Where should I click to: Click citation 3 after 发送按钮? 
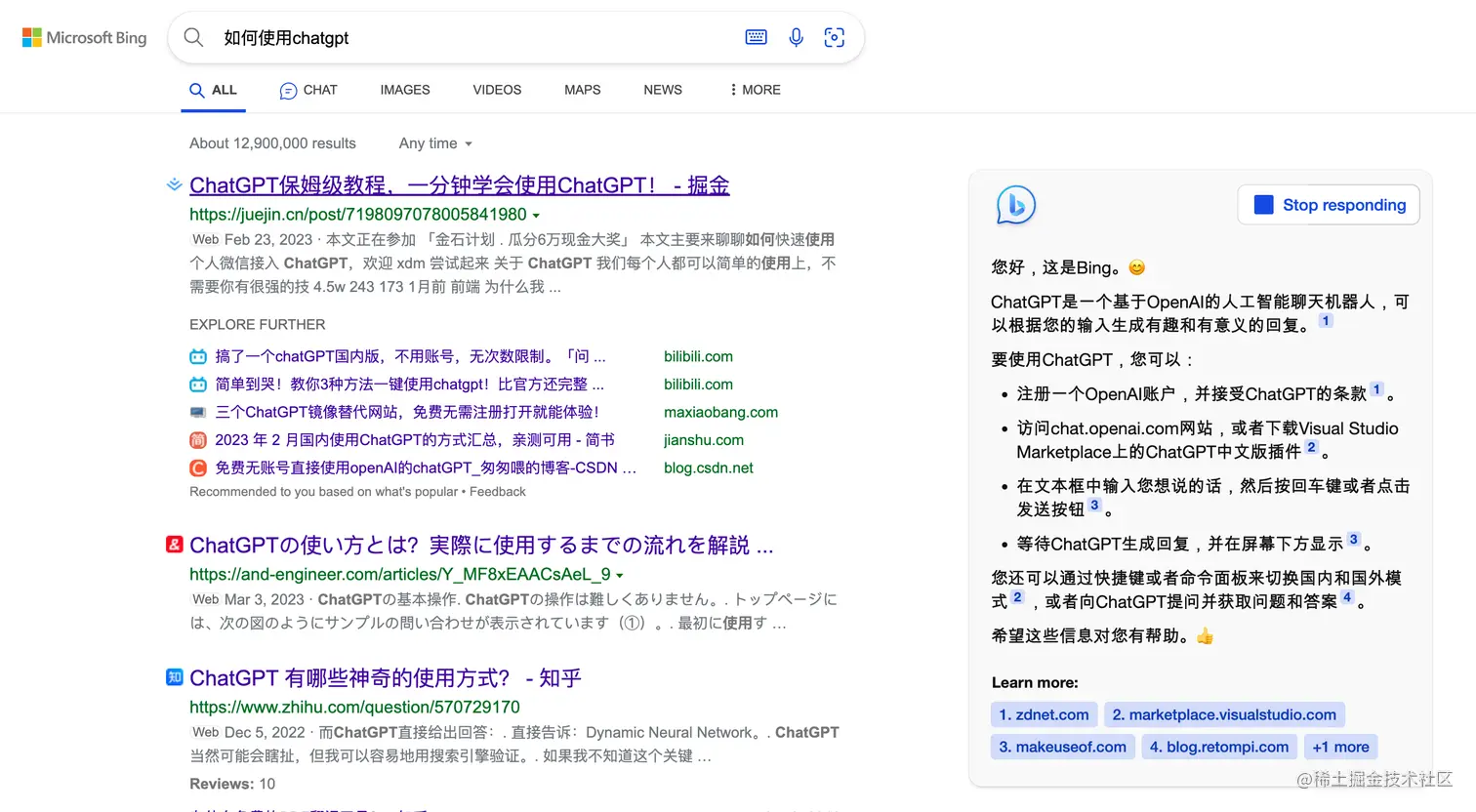coord(1095,505)
